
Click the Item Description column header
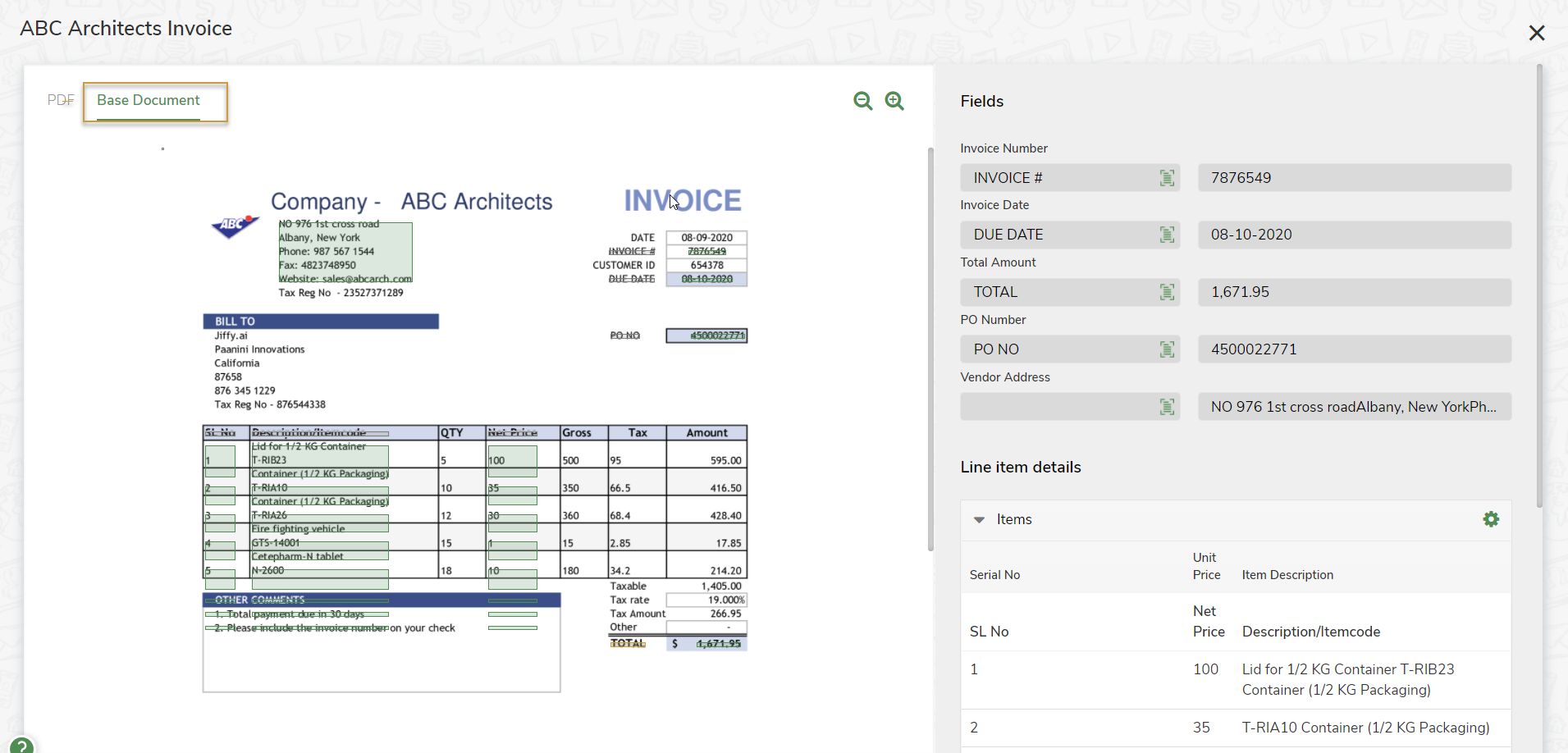pos(1287,575)
